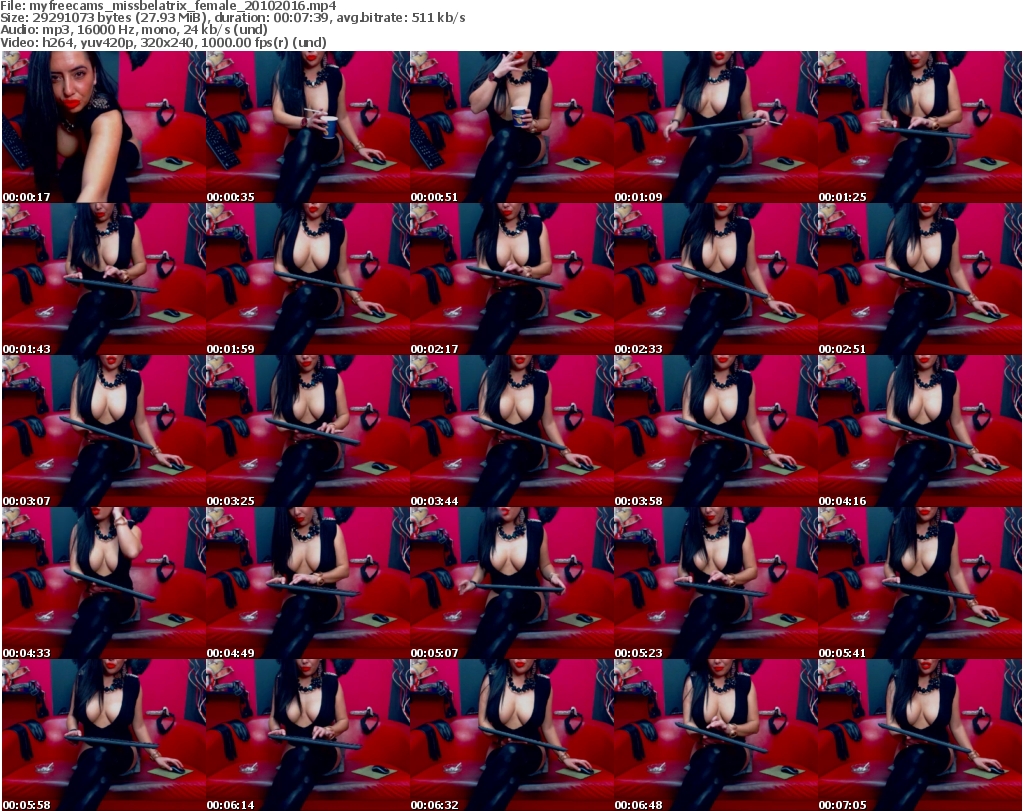Open the frame labeled 00:02:51
This screenshot has width=1024, height=811.
tap(920, 279)
